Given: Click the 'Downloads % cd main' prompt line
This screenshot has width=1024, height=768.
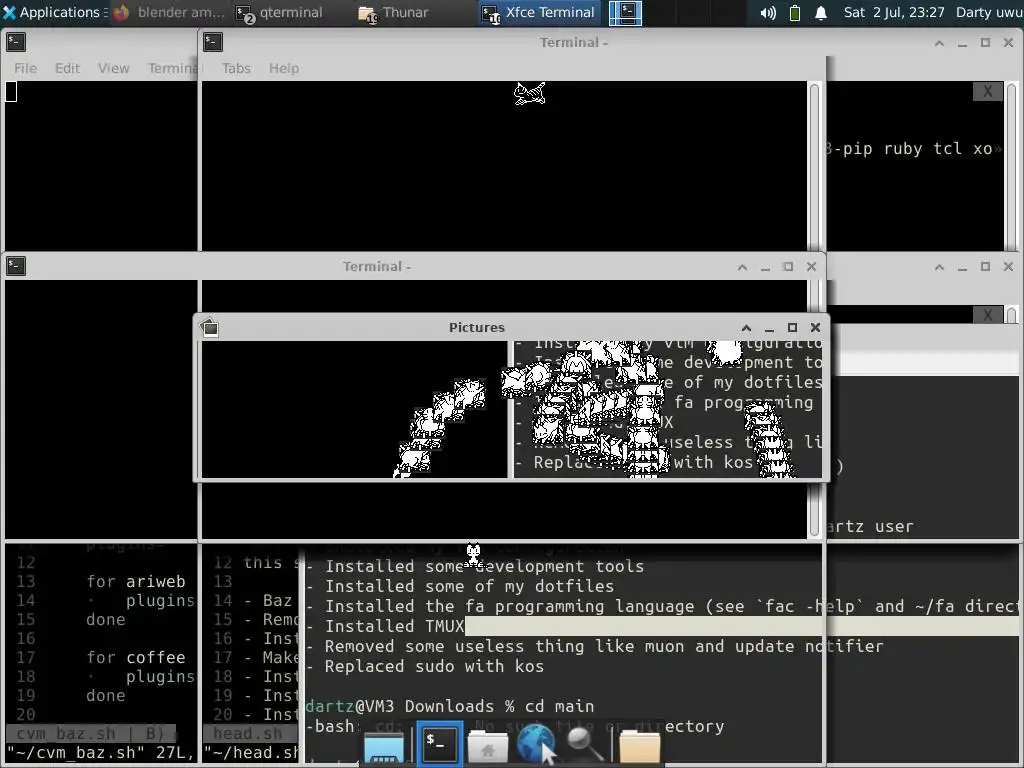Looking at the screenshot, I should tap(449, 706).
